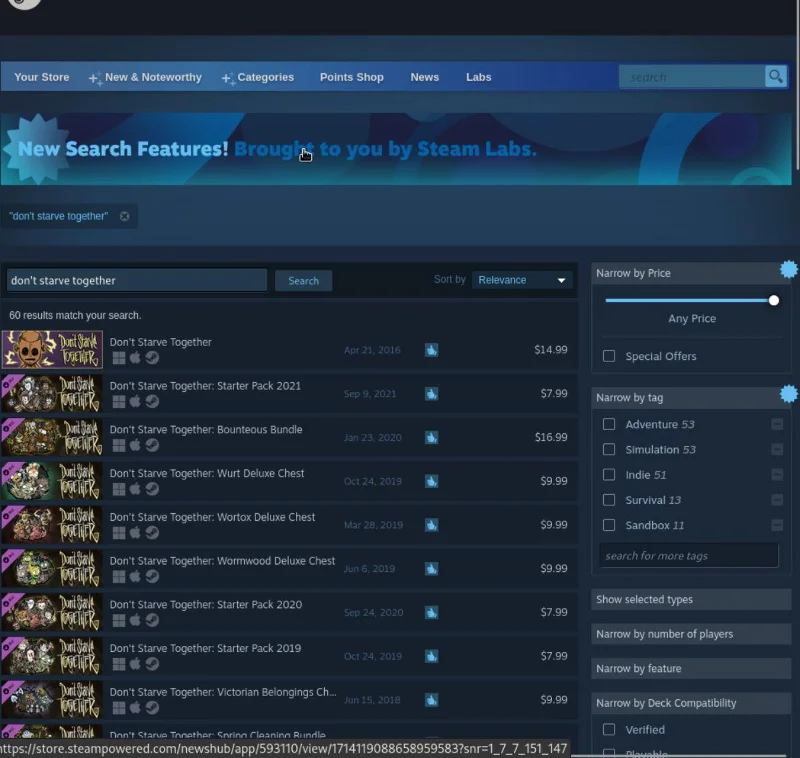Click the Any Price slider handle
The height and width of the screenshot is (758, 800).
pos(773,300)
